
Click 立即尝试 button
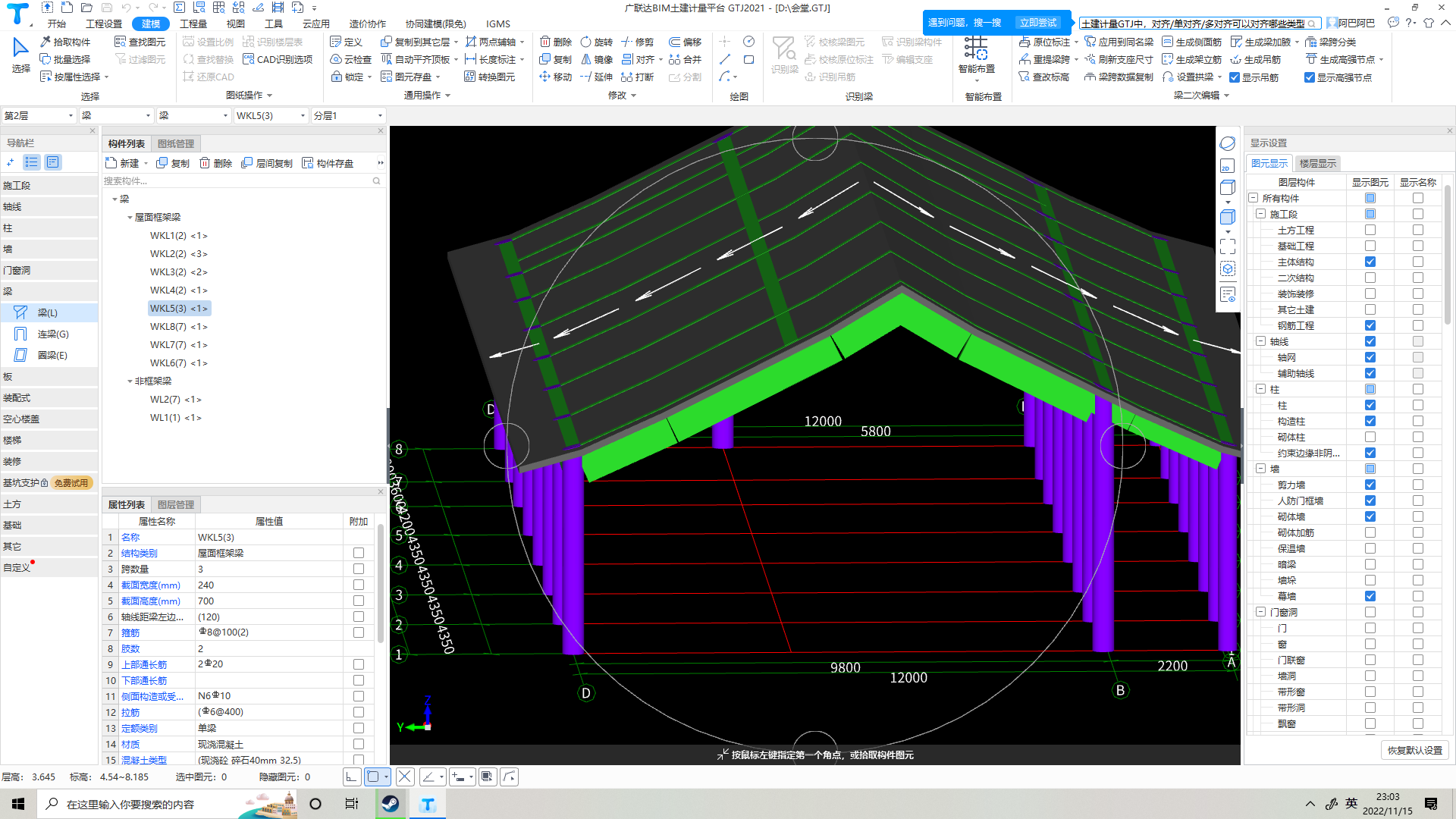(x=1038, y=23)
